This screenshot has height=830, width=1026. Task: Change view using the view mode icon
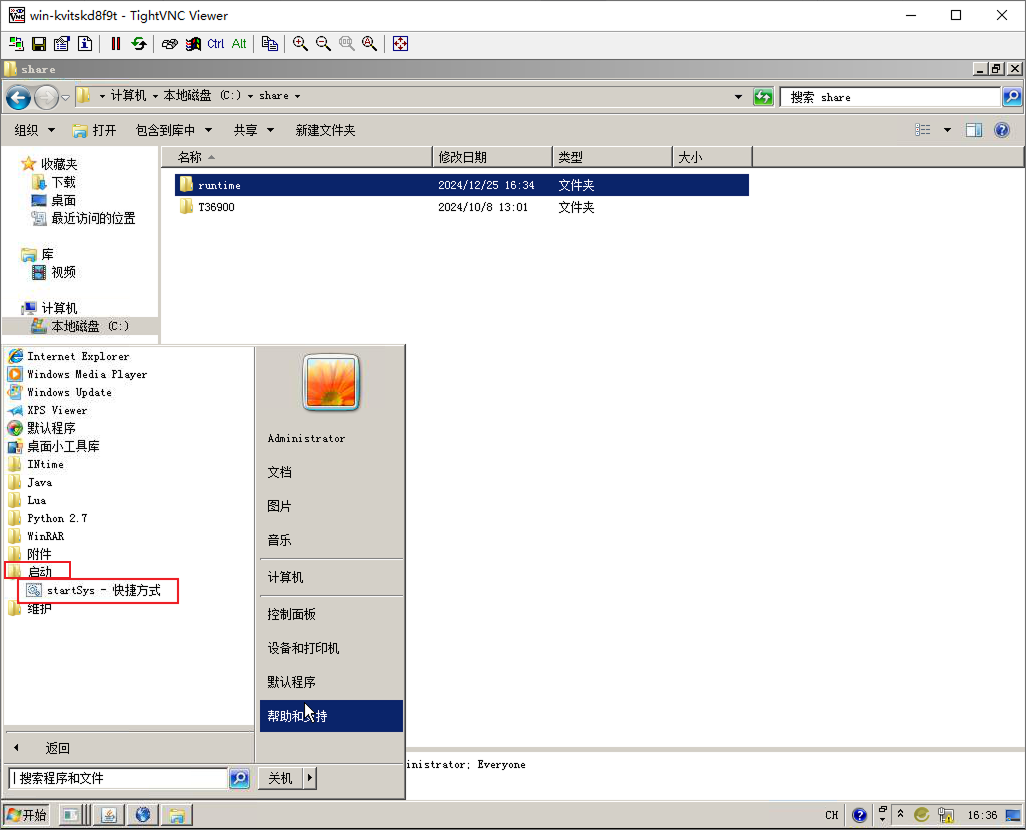point(923,130)
